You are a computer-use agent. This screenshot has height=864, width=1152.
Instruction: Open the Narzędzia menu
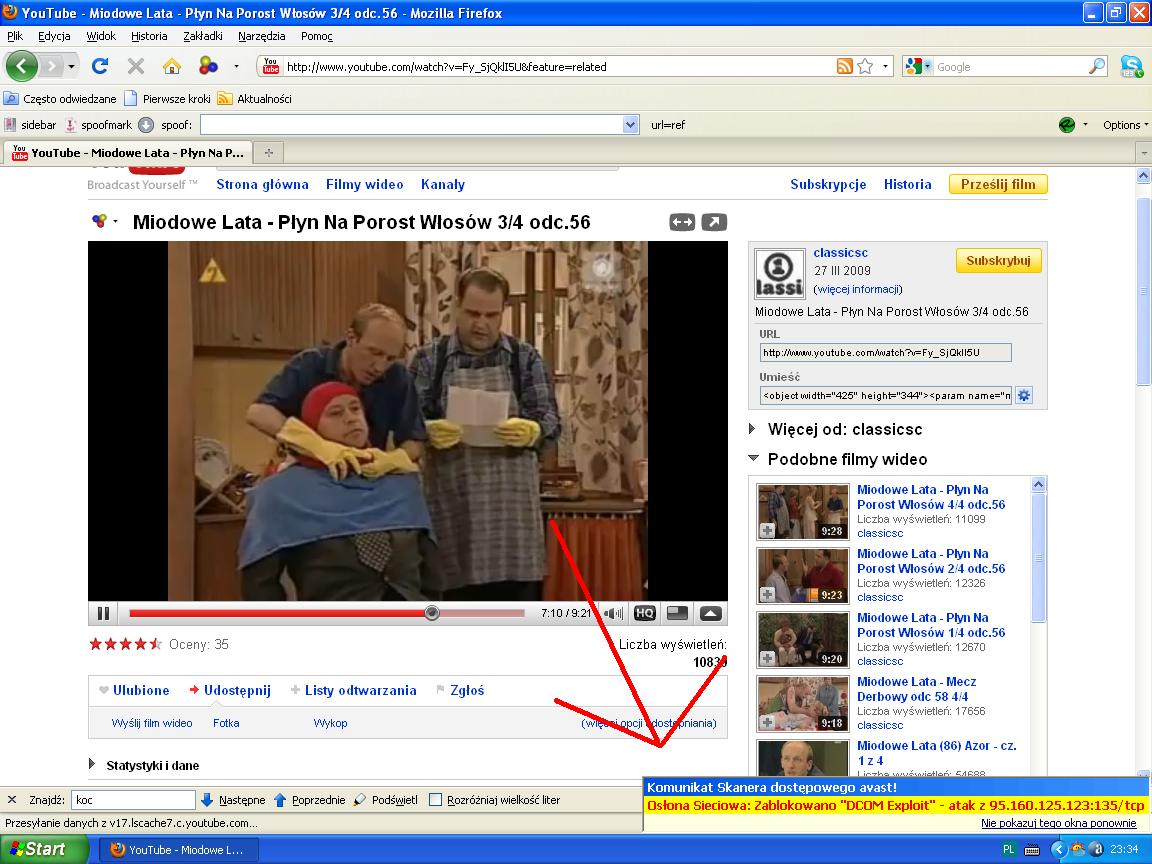[261, 36]
